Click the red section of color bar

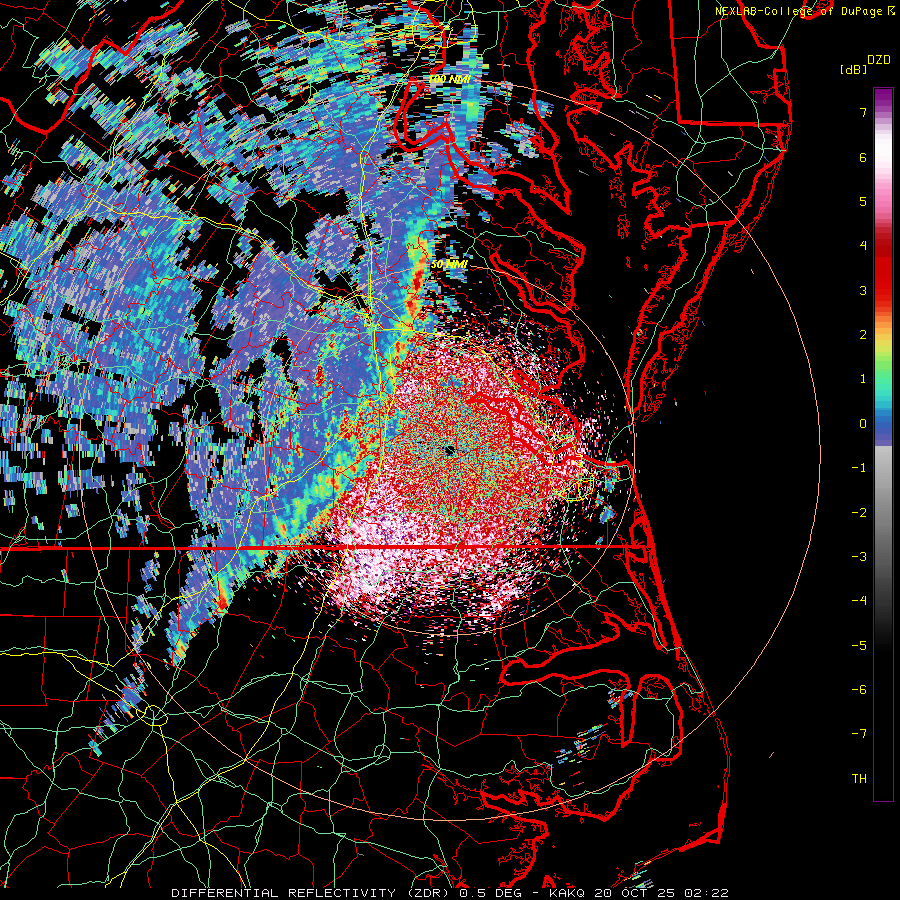pyautogui.click(x=883, y=270)
